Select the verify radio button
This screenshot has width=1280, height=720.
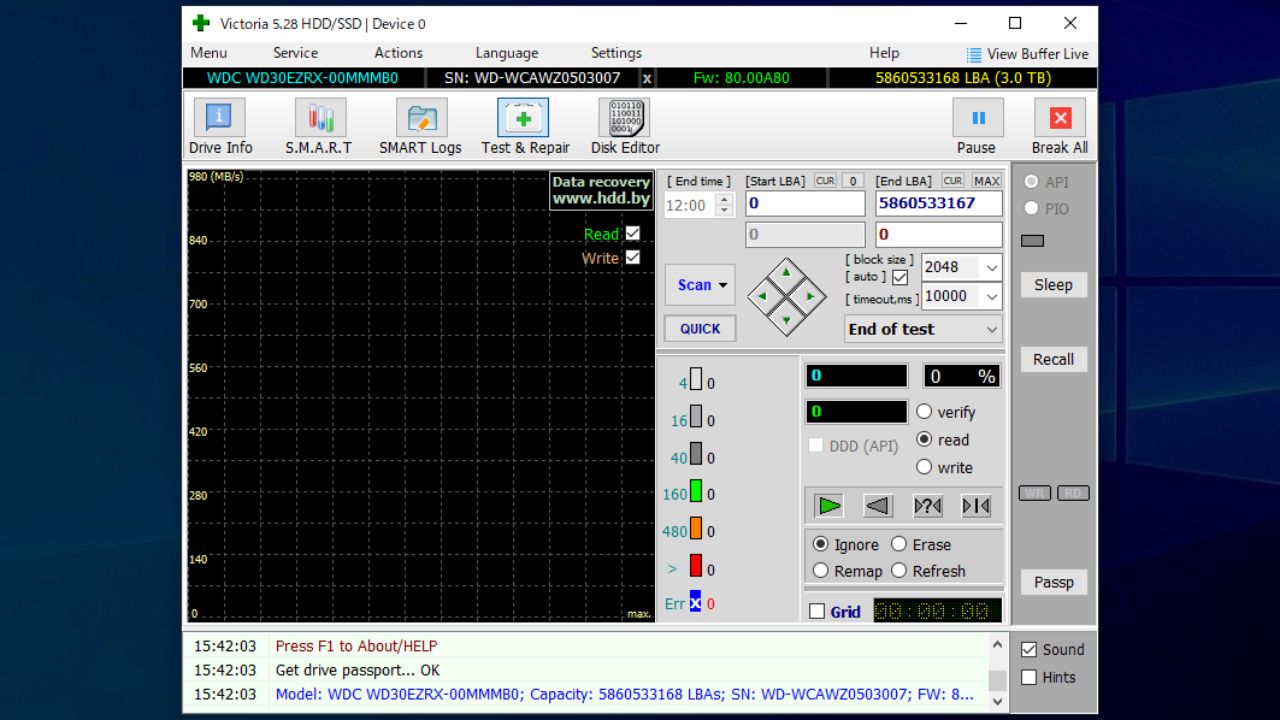pos(924,412)
